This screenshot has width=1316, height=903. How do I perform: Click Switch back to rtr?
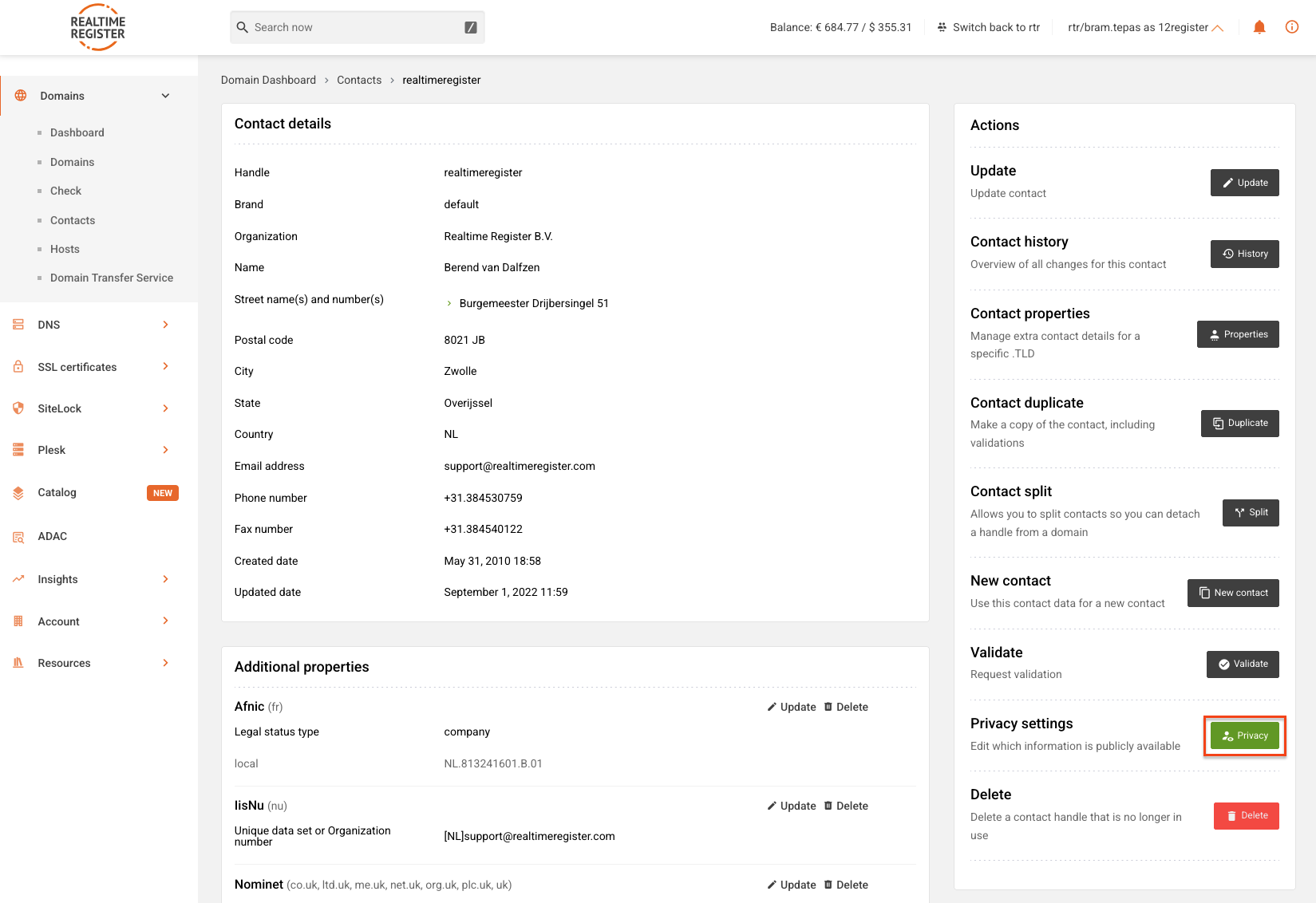coord(988,27)
